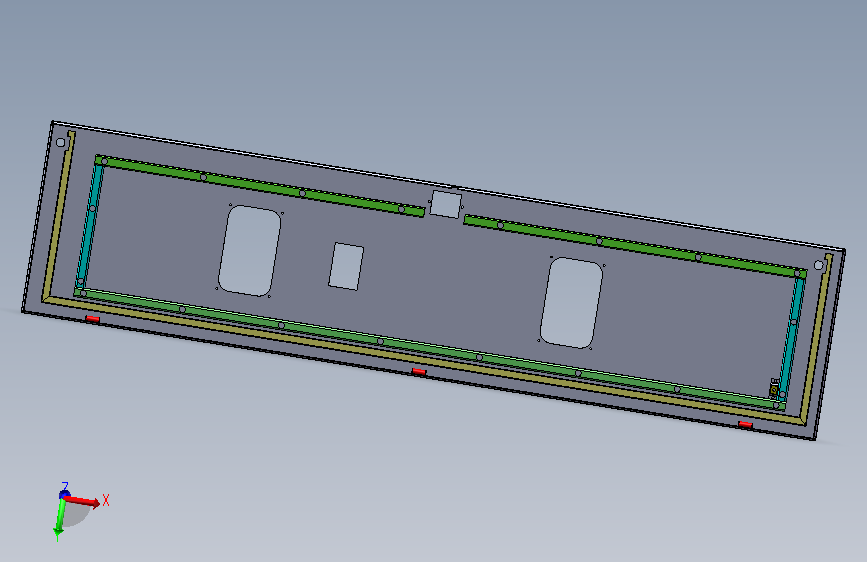Select the olive gasket strip along bottom edge
867x562 pixels.
pyautogui.click(x=423, y=363)
